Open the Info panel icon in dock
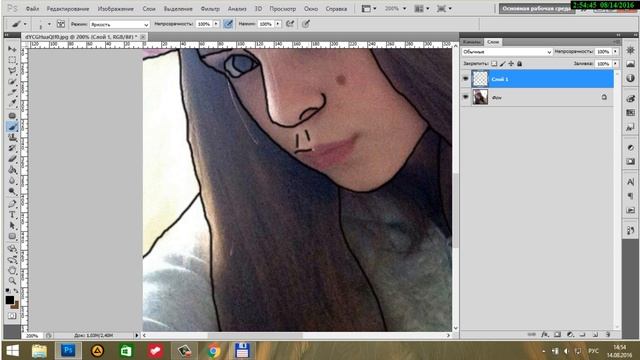This screenshot has width=640, height=360. point(631,78)
